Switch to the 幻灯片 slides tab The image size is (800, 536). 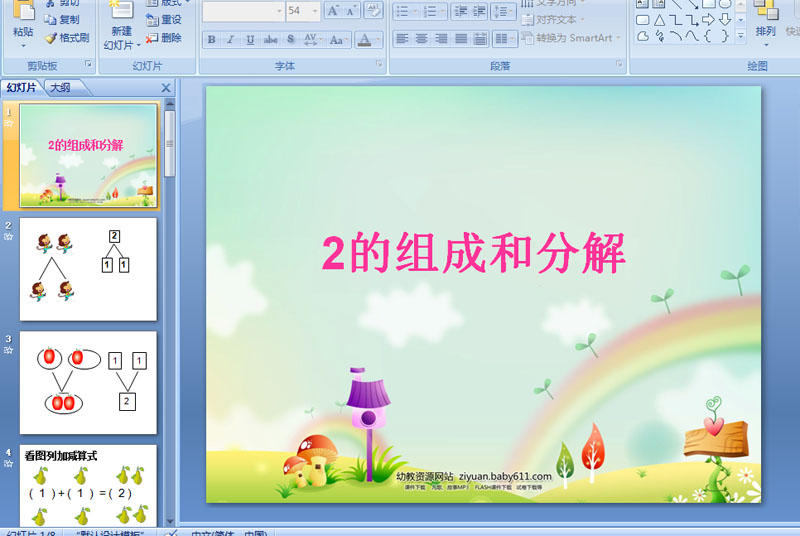click(21, 88)
